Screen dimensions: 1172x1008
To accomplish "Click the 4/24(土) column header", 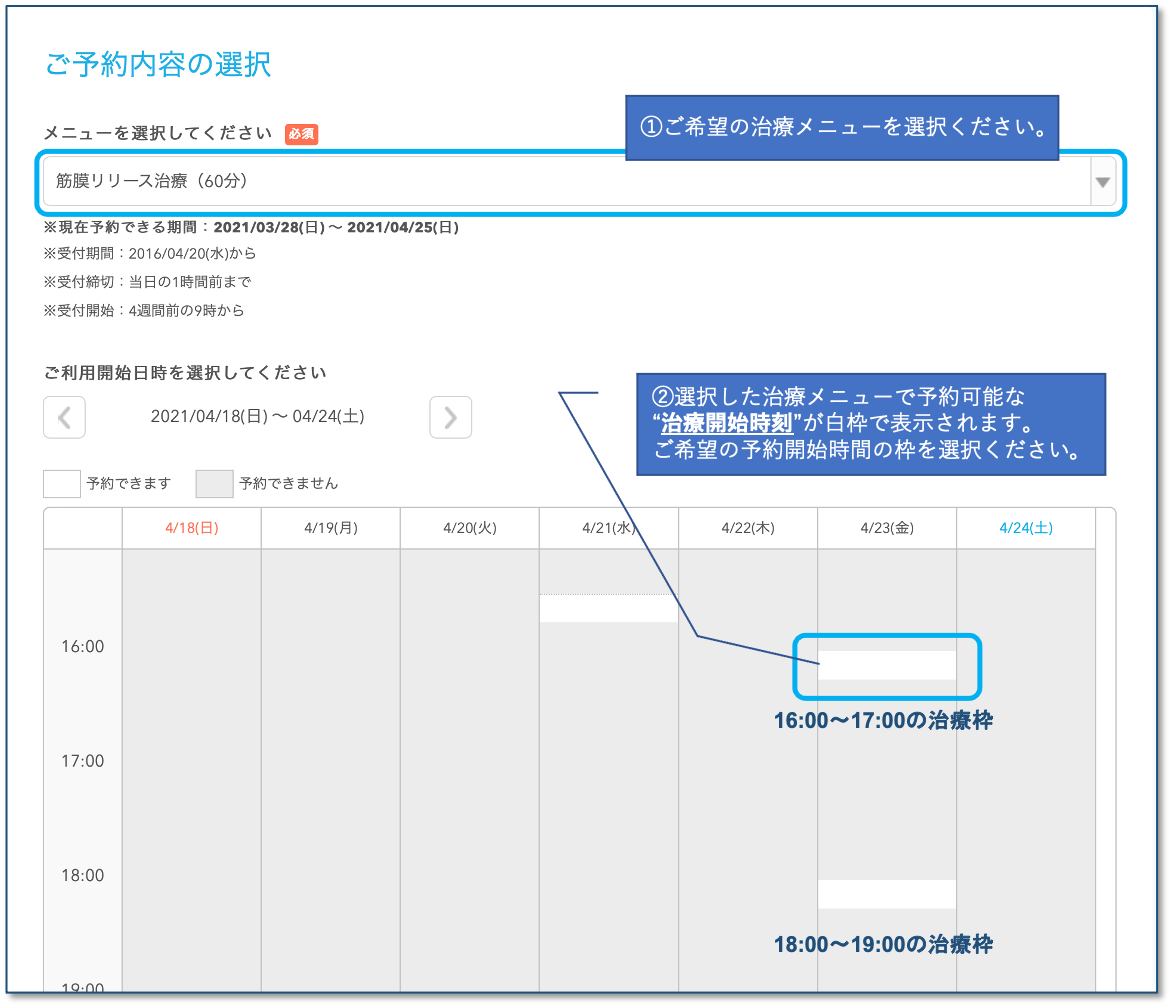I will [1026, 528].
